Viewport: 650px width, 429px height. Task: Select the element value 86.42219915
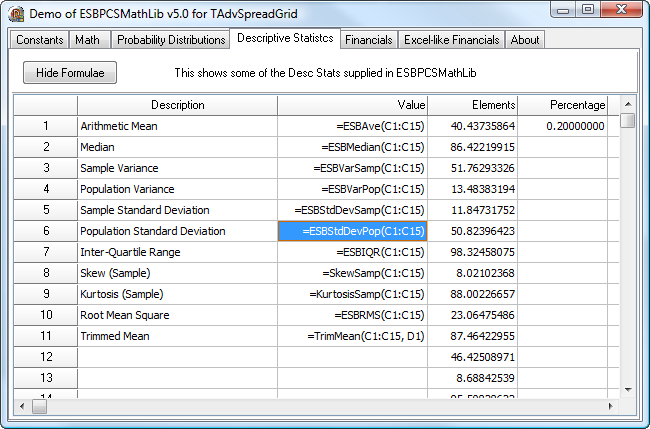coord(473,147)
